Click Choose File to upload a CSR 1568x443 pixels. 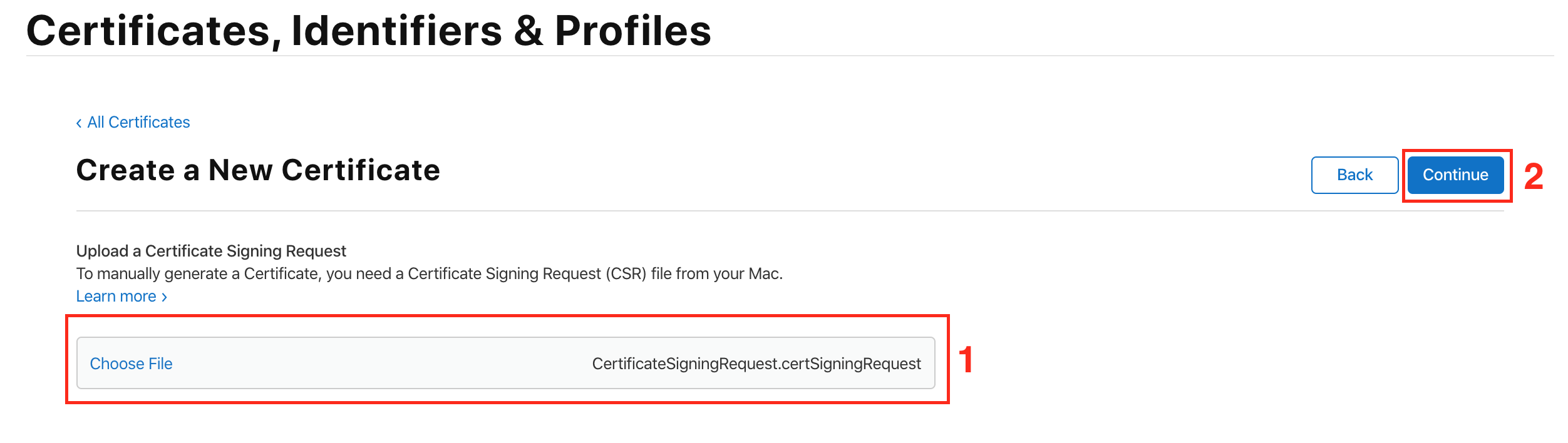(x=131, y=364)
